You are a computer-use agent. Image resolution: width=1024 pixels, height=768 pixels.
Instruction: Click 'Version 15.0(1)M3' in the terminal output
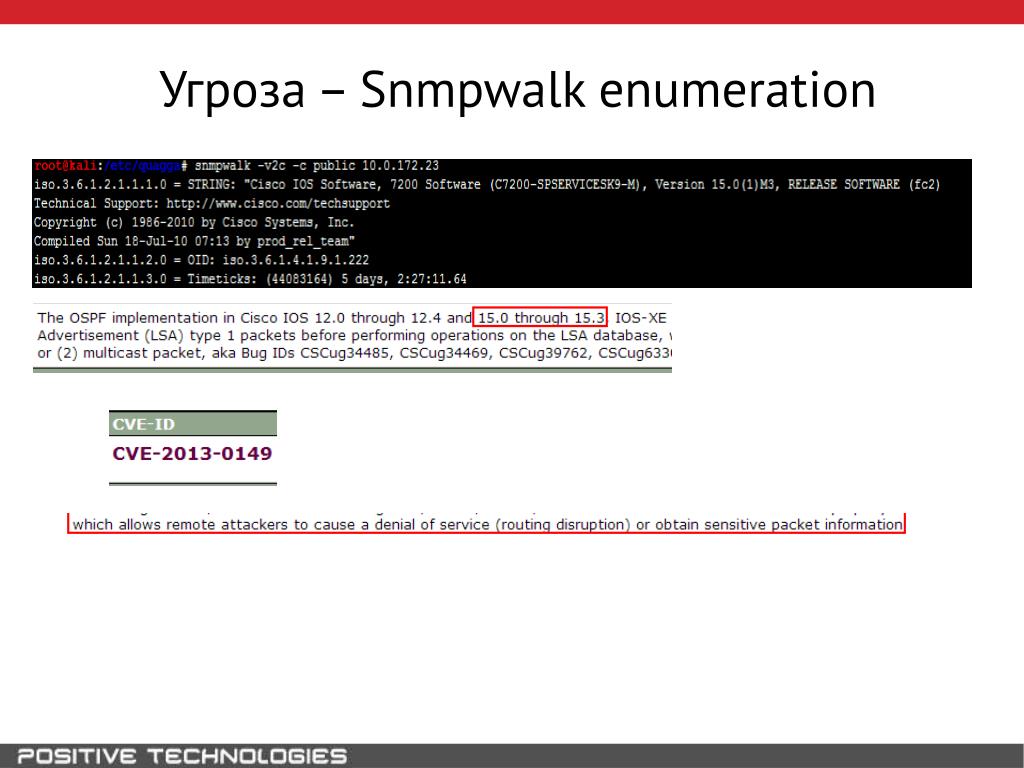click(716, 185)
